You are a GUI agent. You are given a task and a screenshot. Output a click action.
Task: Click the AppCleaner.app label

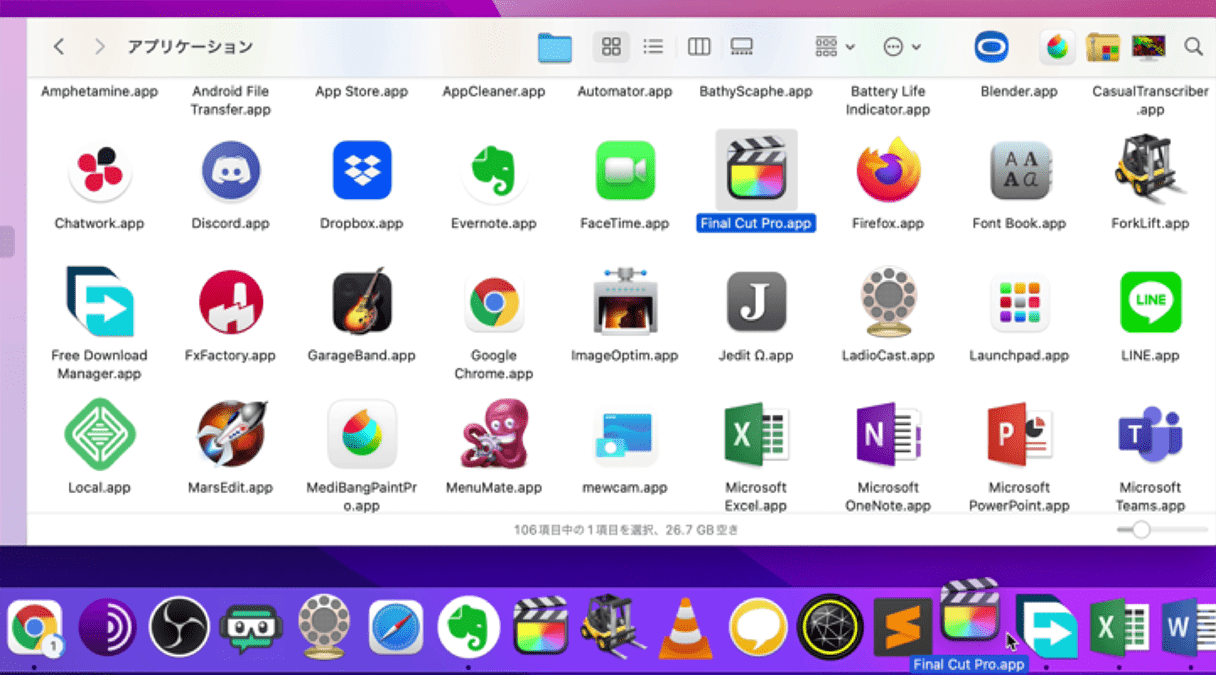tap(494, 91)
